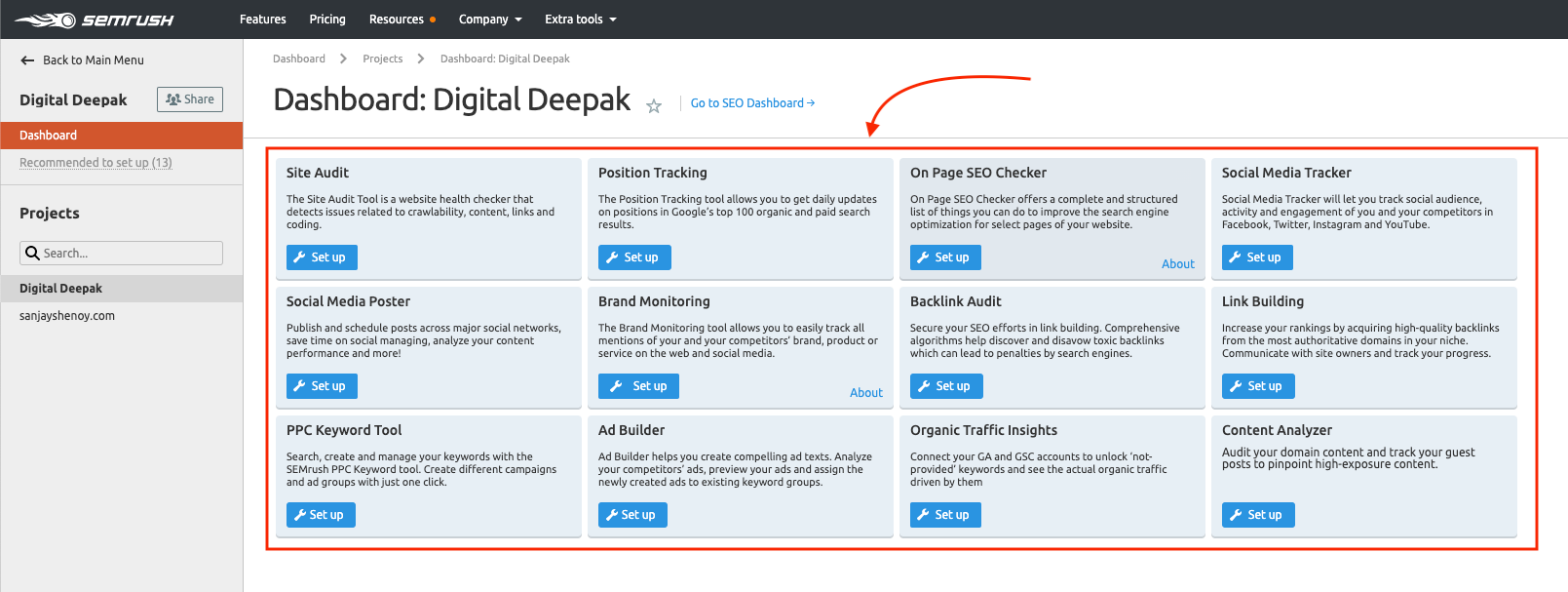Image resolution: width=1568 pixels, height=592 pixels.
Task: Select the Dashboard sidebar tab
Action: click(x=122, y=136)
